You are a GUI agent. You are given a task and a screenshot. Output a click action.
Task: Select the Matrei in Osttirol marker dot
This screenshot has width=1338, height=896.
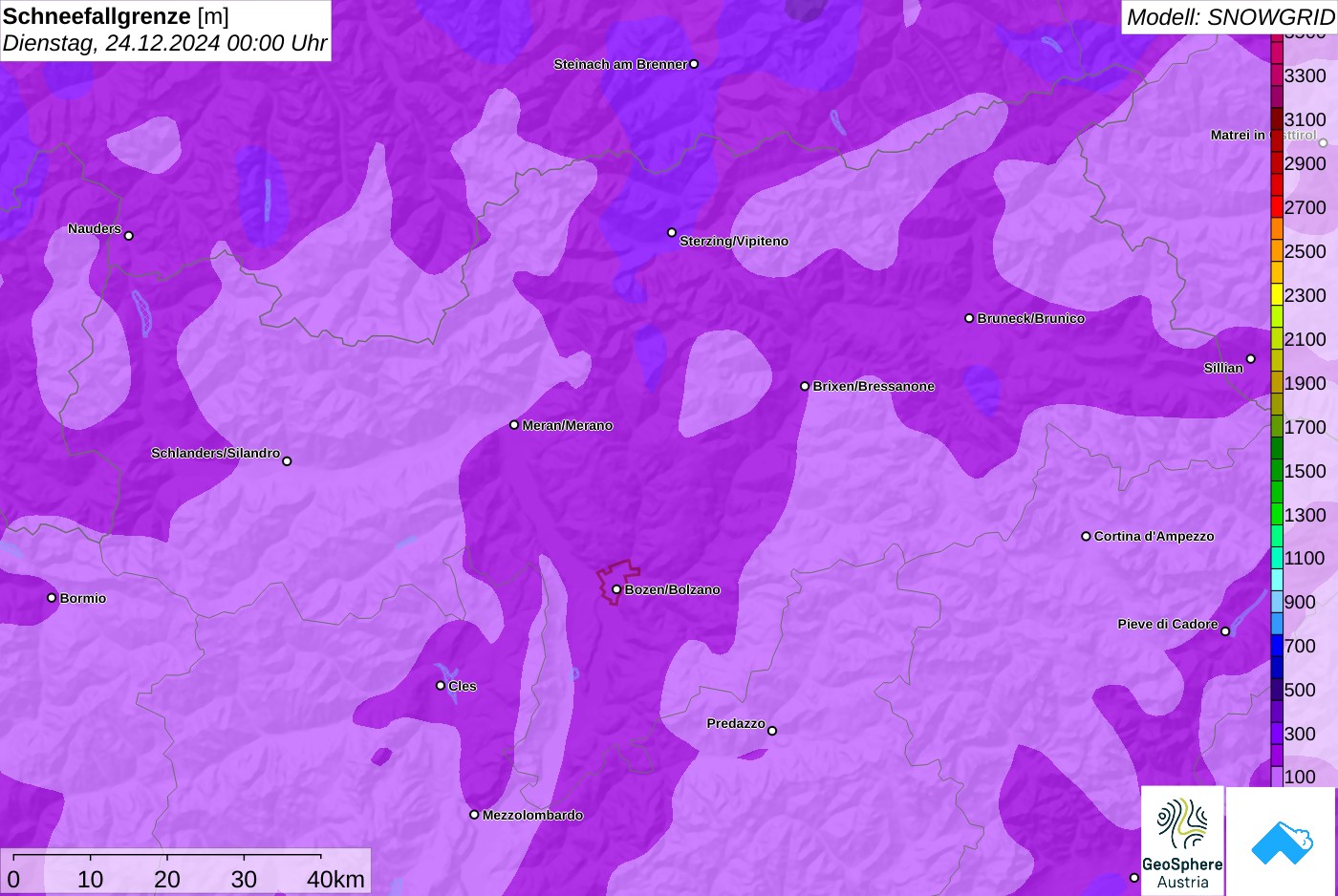[1324, 143]
